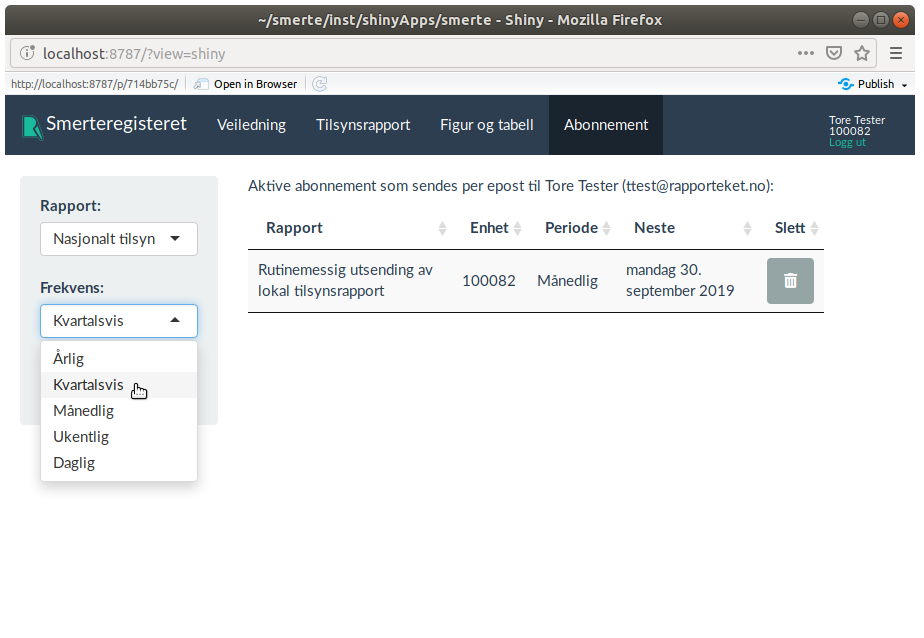Click the http://localhost:8787/p/714bb75c/ URL text
This screenshot has width=924, height=638.
tap(94, 84)
